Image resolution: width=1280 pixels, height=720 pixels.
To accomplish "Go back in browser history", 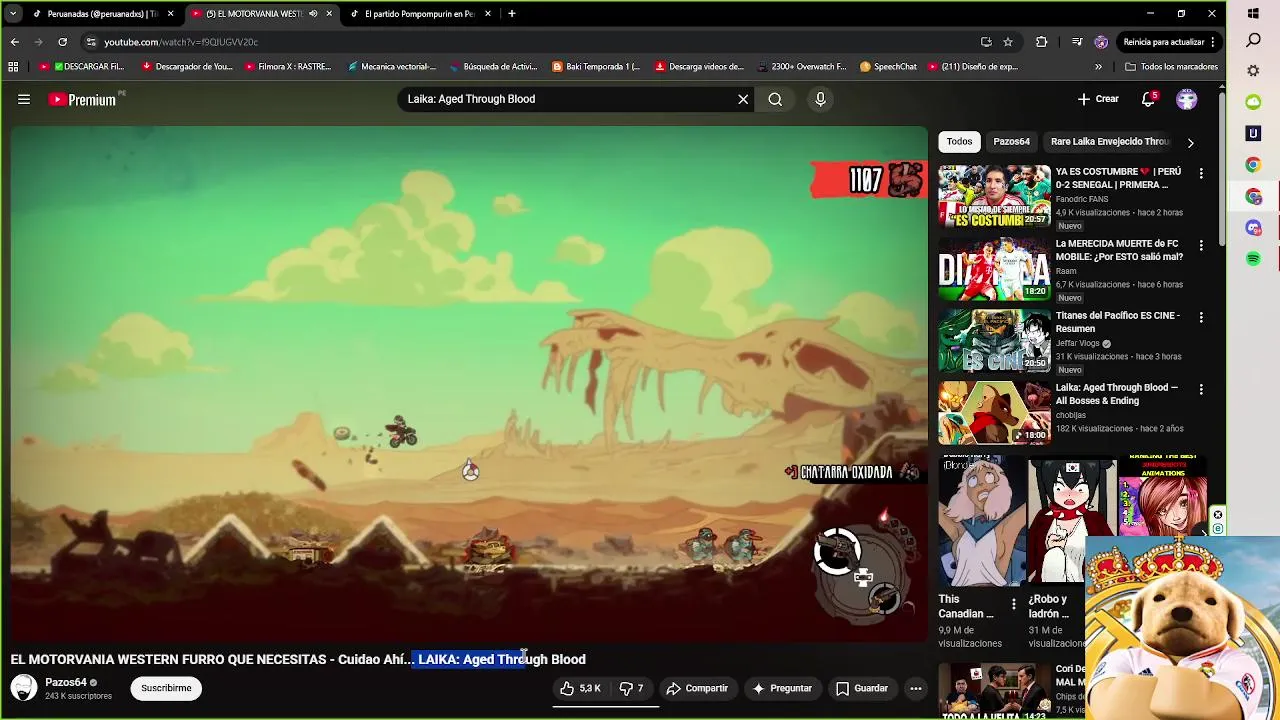I will point(14,42).
